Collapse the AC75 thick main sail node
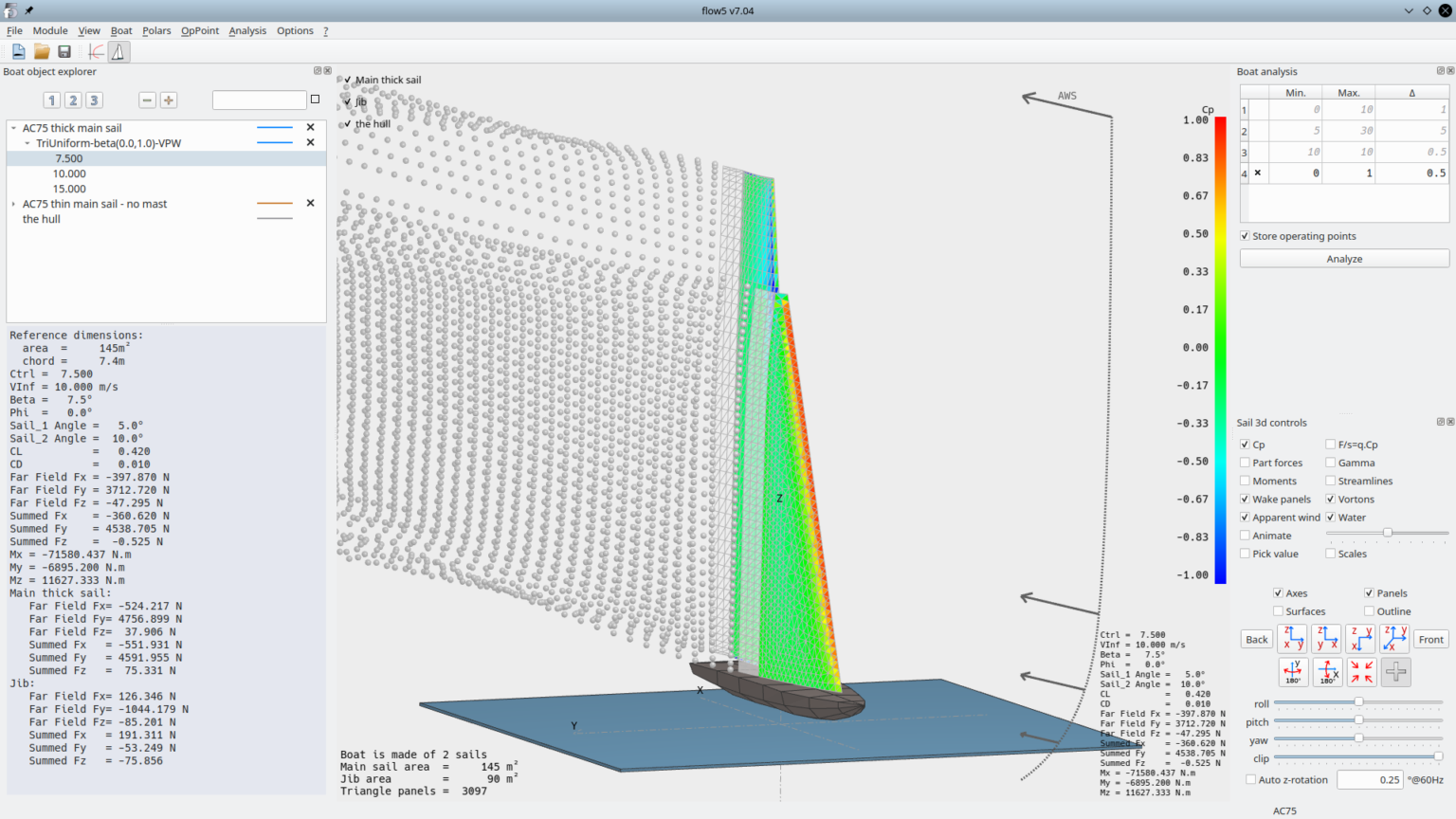Image resolution: width=1456 pixels, height=819 pixels. coord(14,128)
